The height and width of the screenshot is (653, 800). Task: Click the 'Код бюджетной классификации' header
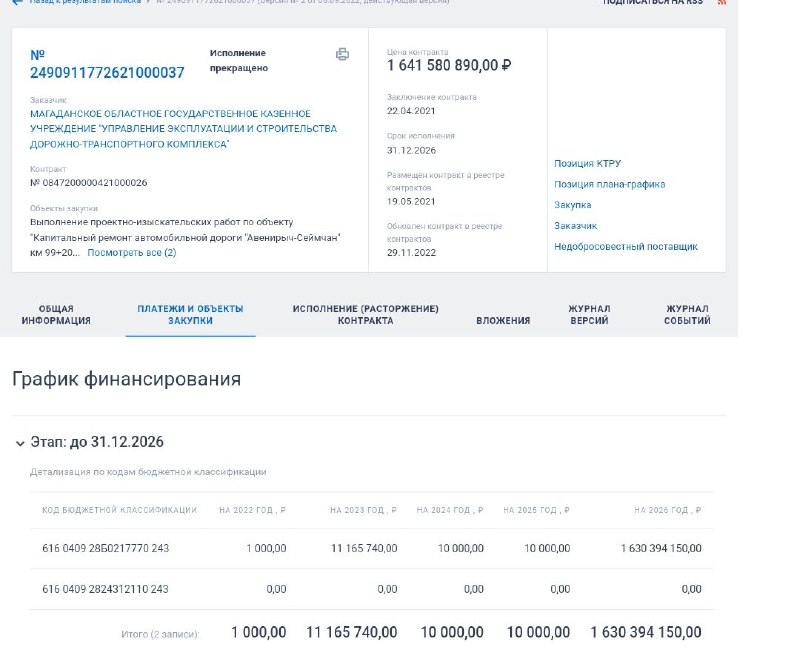point(119,510)
